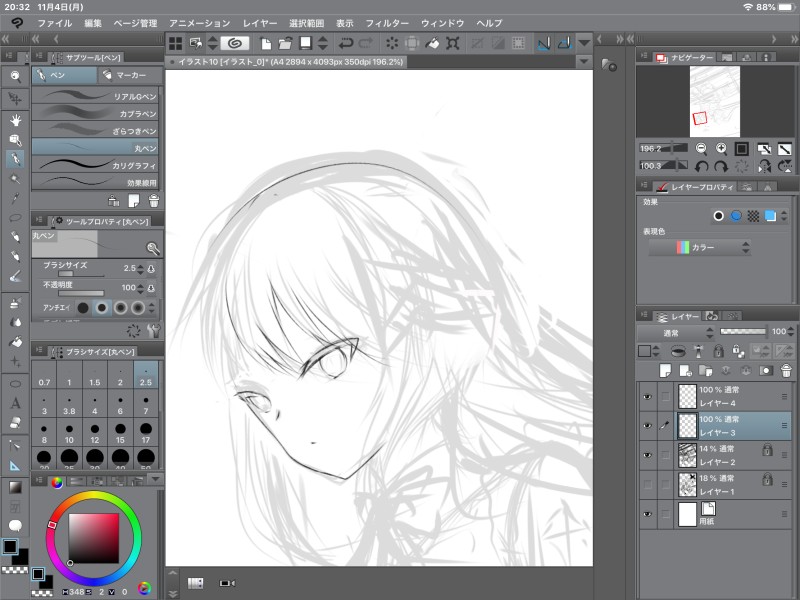Click the New file icon
Screen dimensions: 800x600
[x=266, y=43]
